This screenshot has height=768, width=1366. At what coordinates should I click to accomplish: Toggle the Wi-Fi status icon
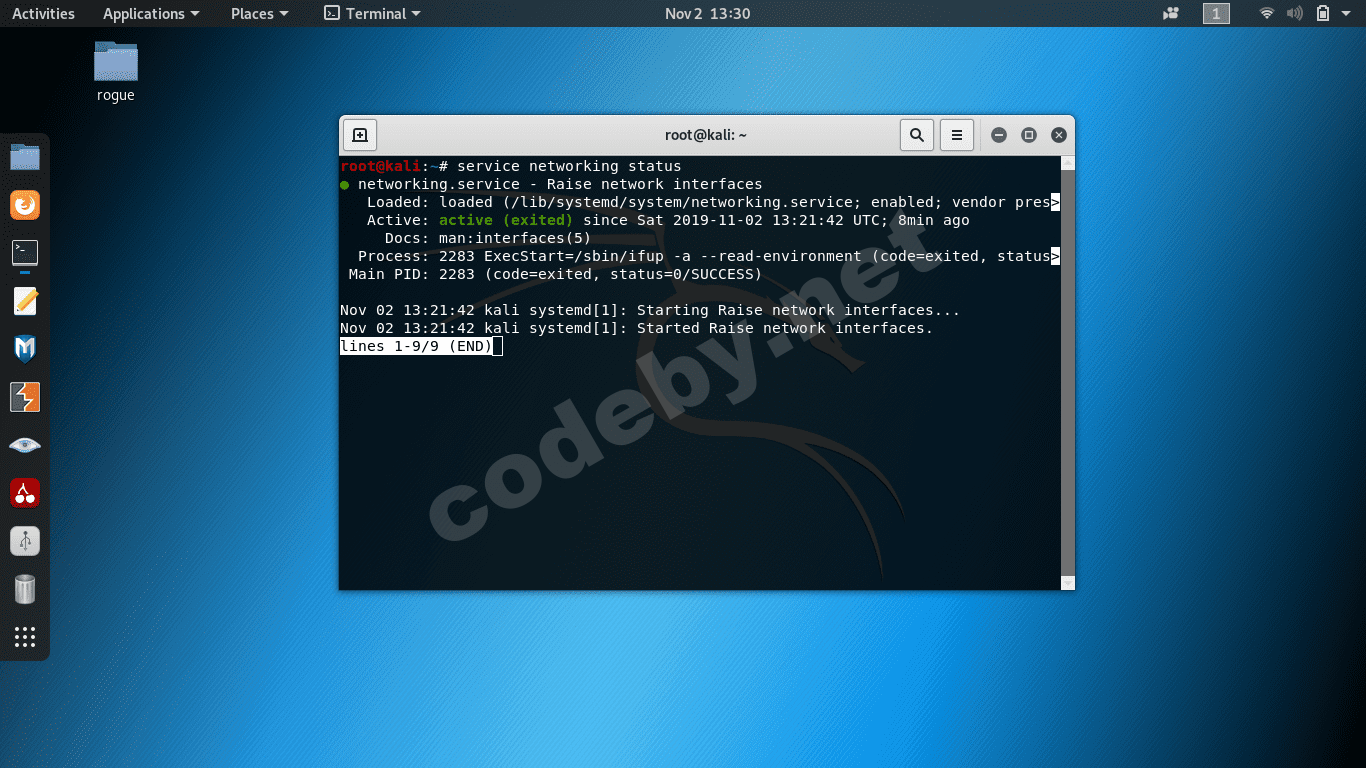point(1266,13)
